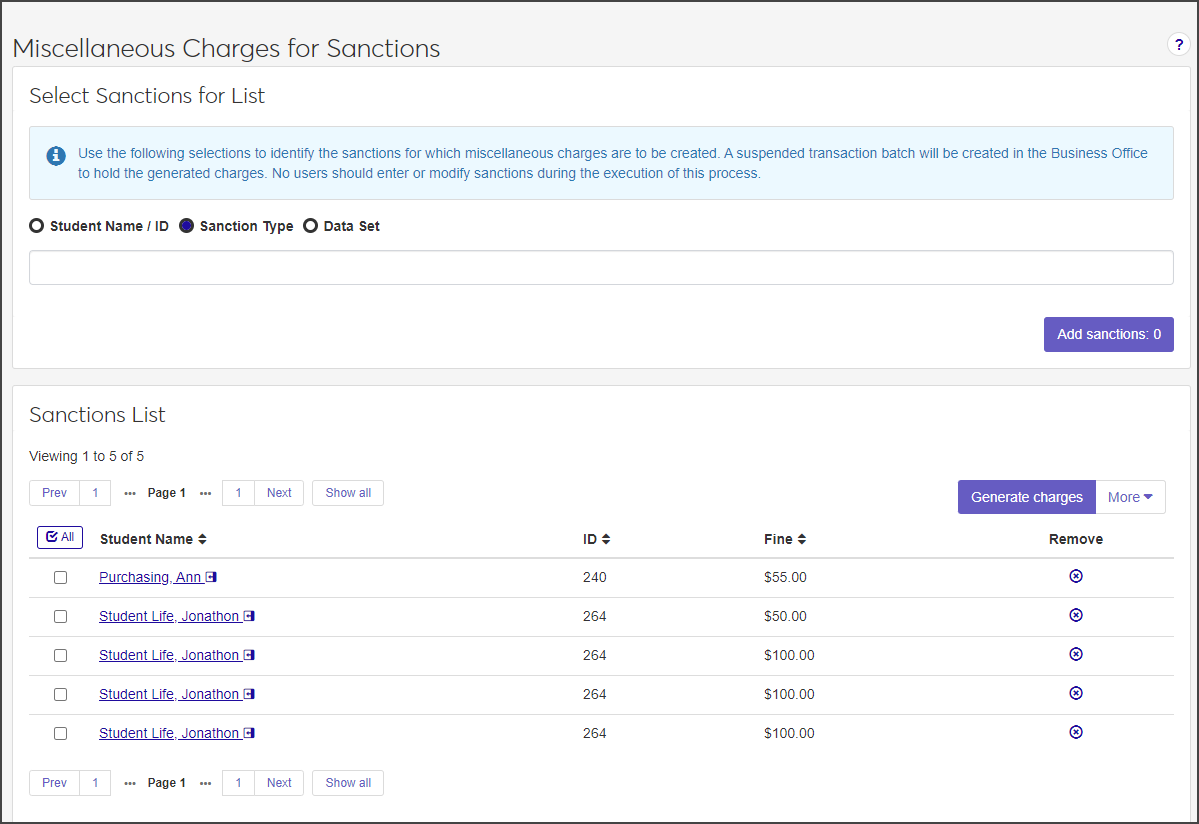This screenshot has height=824, width=1199.
Task: Toggle the All select checkbox button
Action: click(60, 537)
